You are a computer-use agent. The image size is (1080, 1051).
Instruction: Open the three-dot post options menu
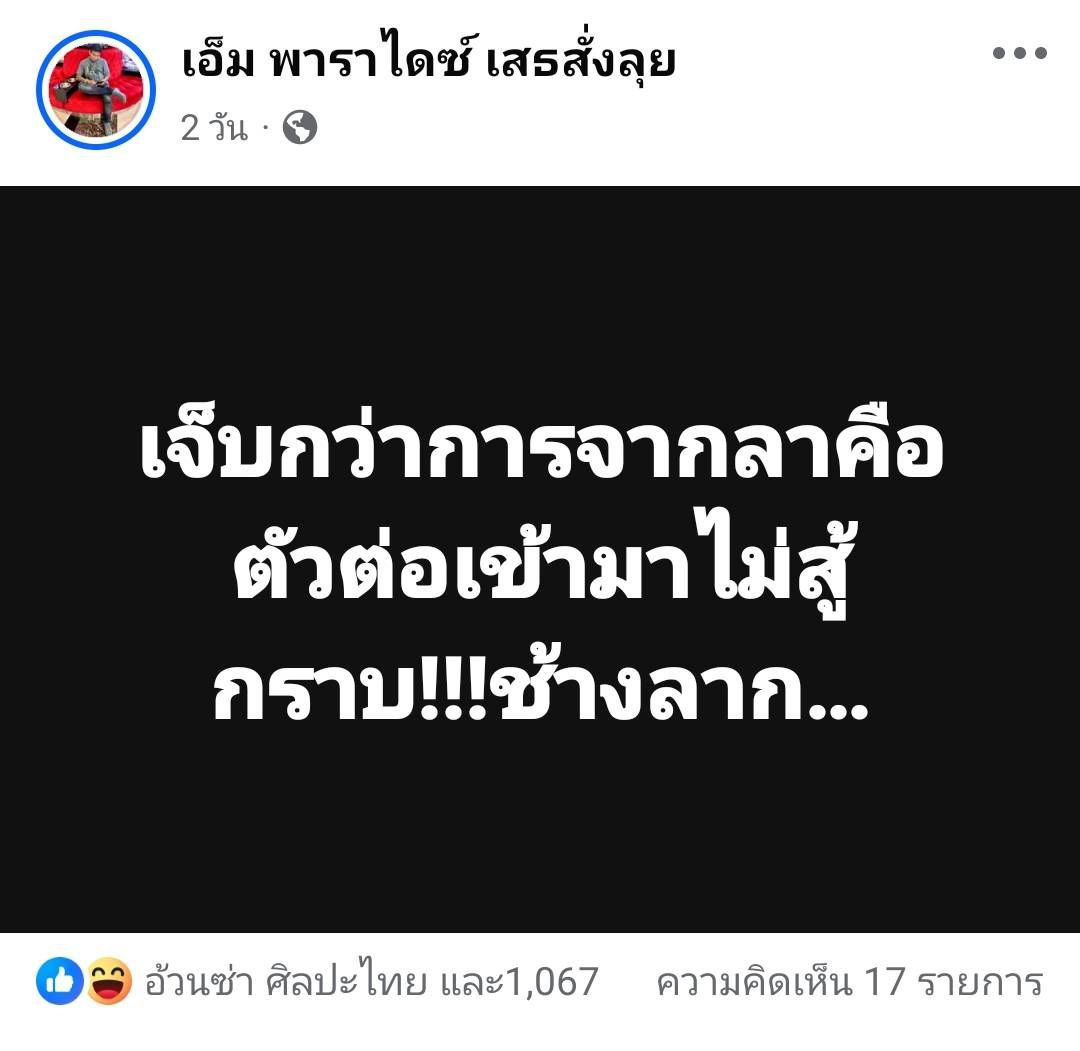[1019, 52]
